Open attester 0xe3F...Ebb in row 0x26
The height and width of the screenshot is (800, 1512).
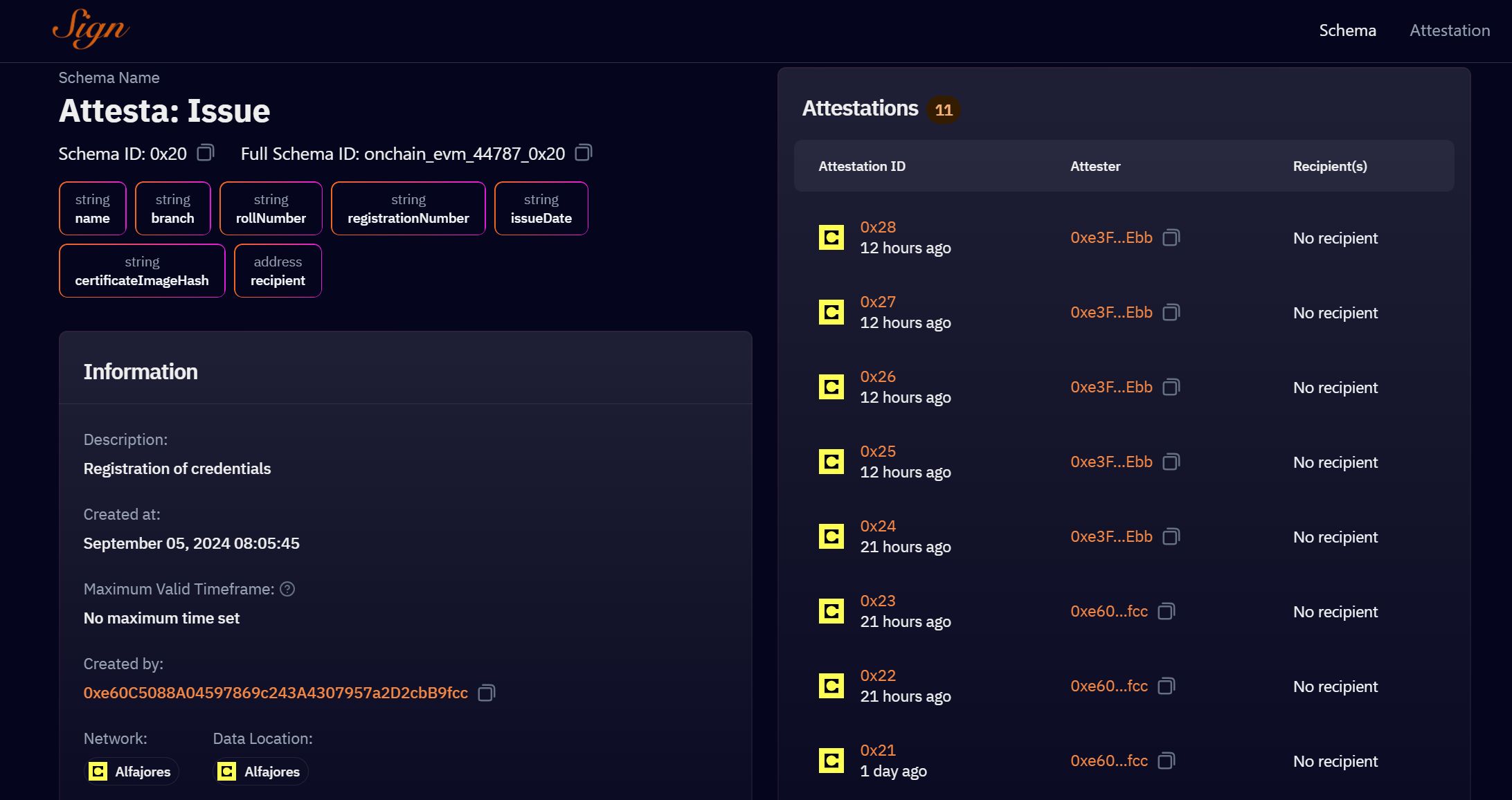(1111, 387)
